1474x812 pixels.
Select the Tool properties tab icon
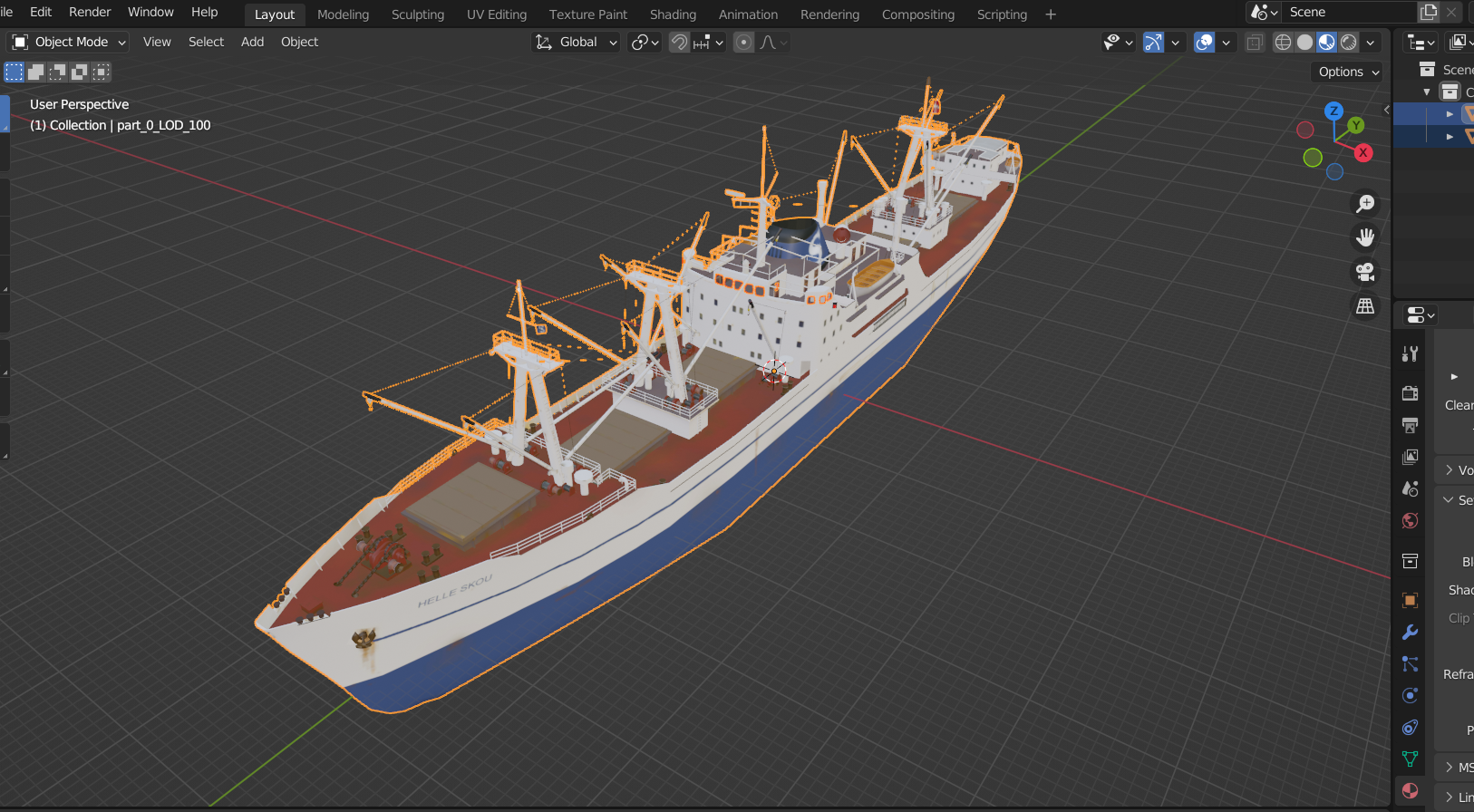pyautogui.click(x=1410, y=354)
